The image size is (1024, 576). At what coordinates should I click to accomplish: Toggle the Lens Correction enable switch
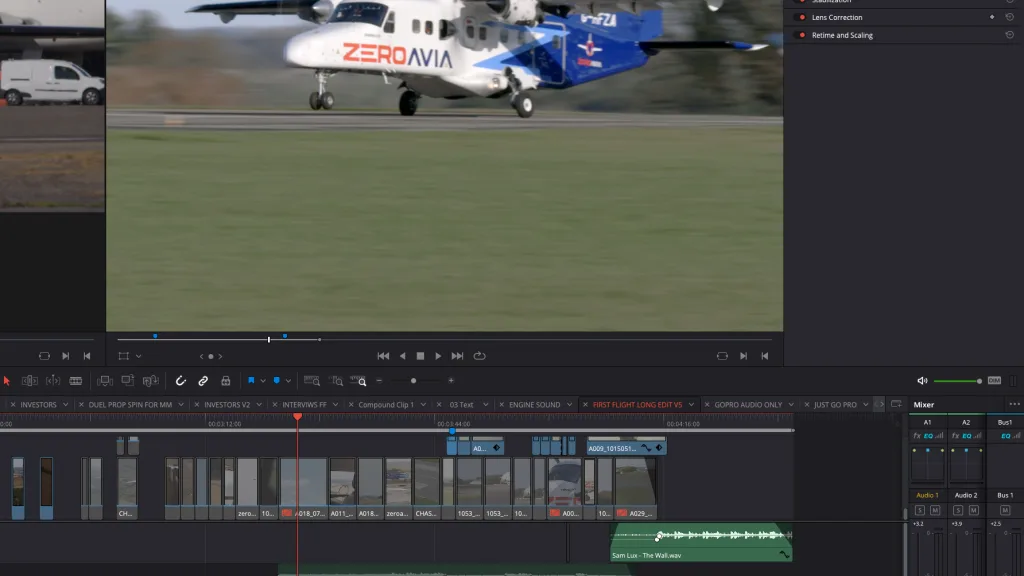click(x=801, y=17)
